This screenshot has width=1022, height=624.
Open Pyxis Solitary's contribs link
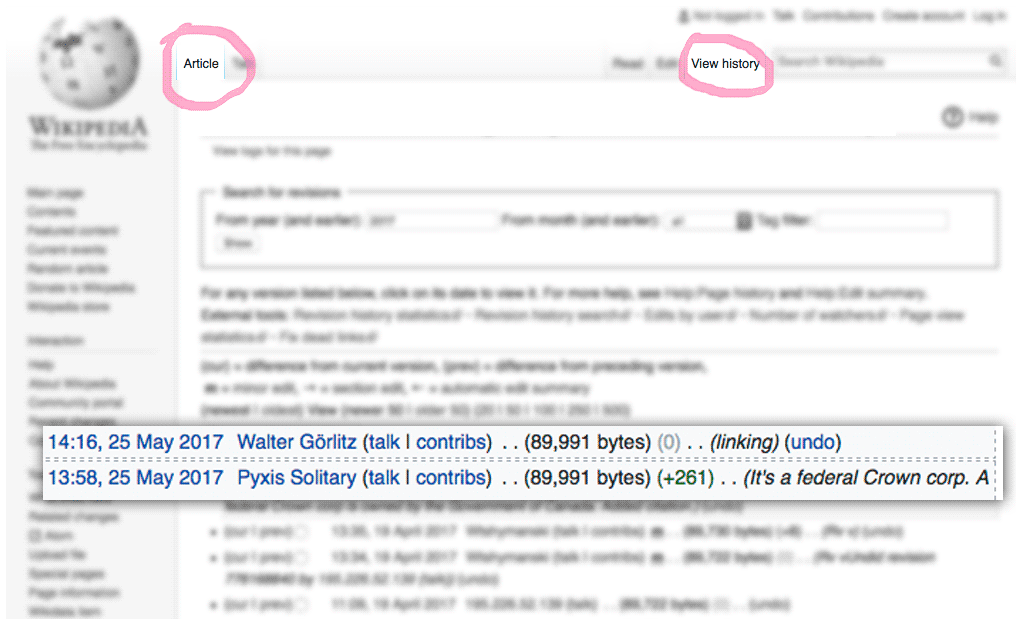point(453,478)
